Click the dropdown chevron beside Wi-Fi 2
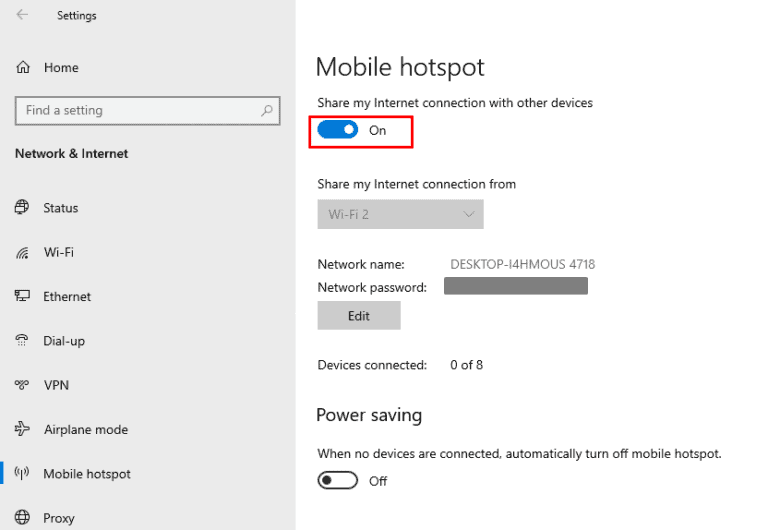Screen dimensions: 768x530 point(469,214)
